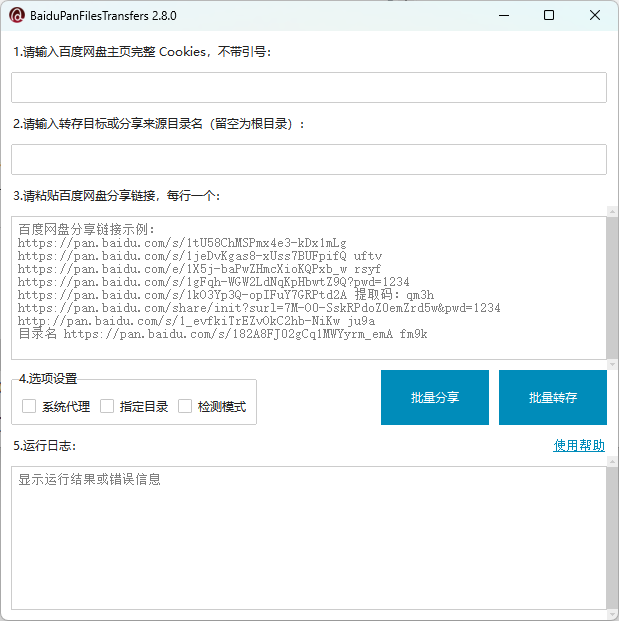Click the label '3.请粘贴百度网盘分享链接'

[x=84, y=196]
